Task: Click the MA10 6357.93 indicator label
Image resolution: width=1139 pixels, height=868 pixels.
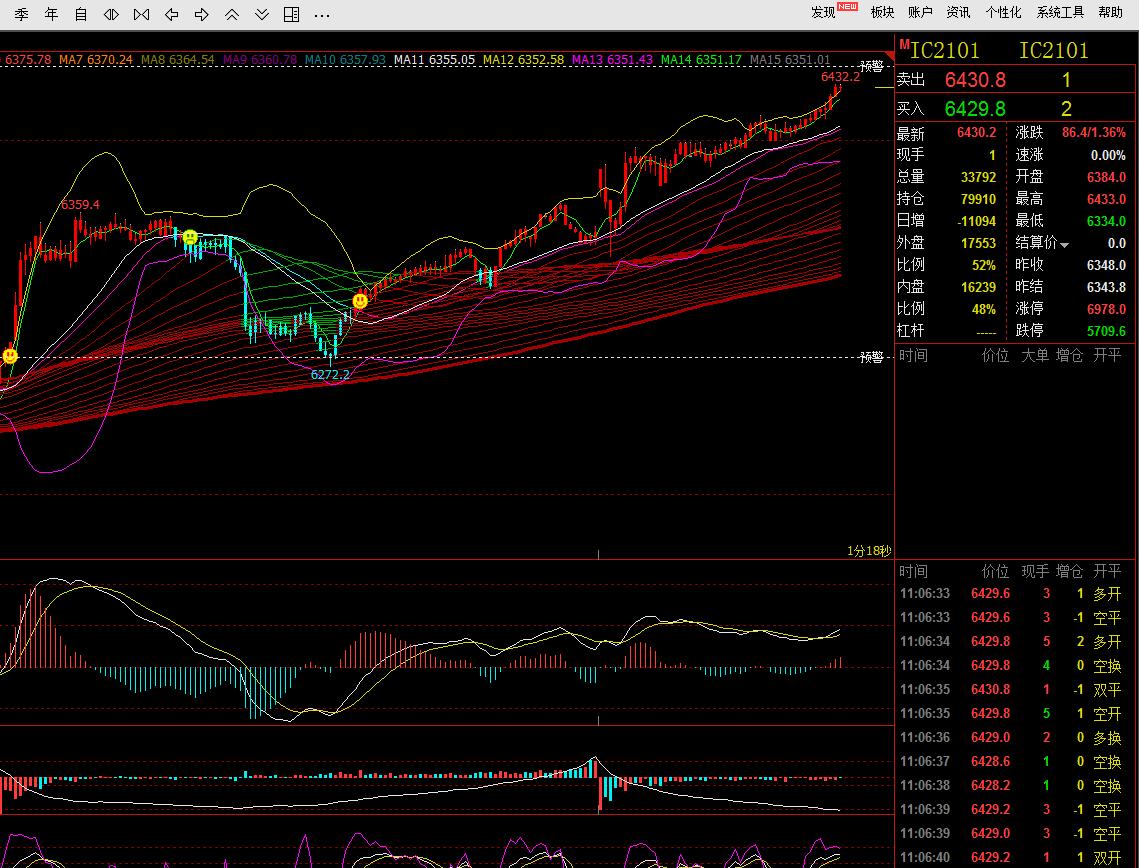Action: 345,60
